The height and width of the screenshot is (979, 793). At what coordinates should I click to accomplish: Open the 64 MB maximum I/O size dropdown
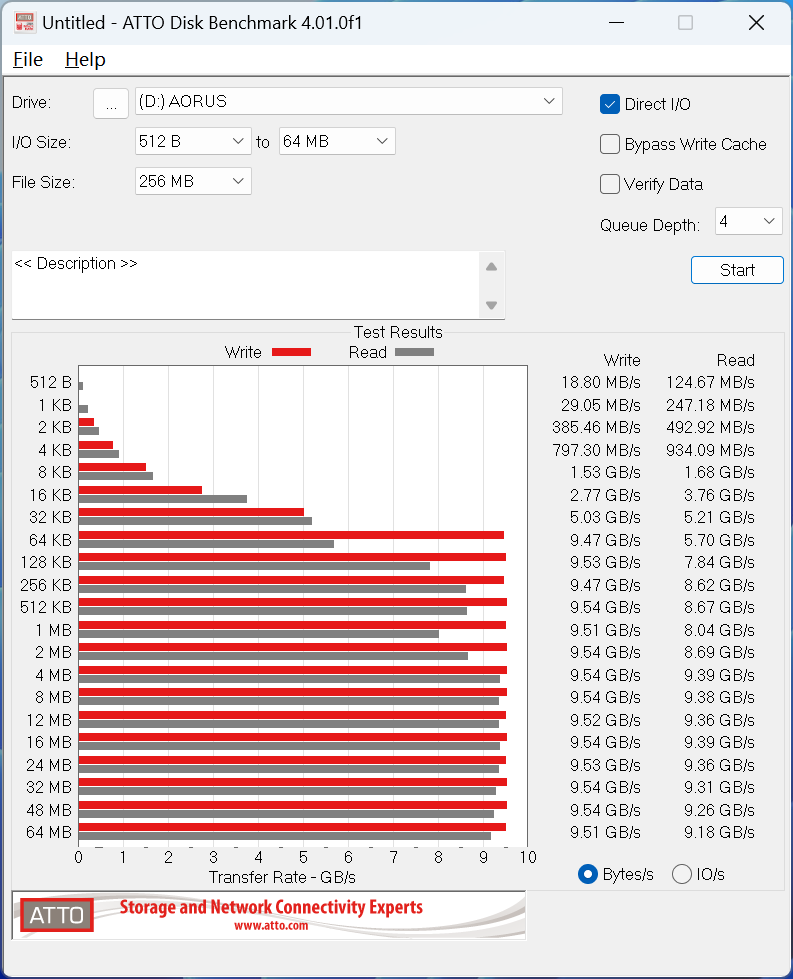(x=337, y=142)
